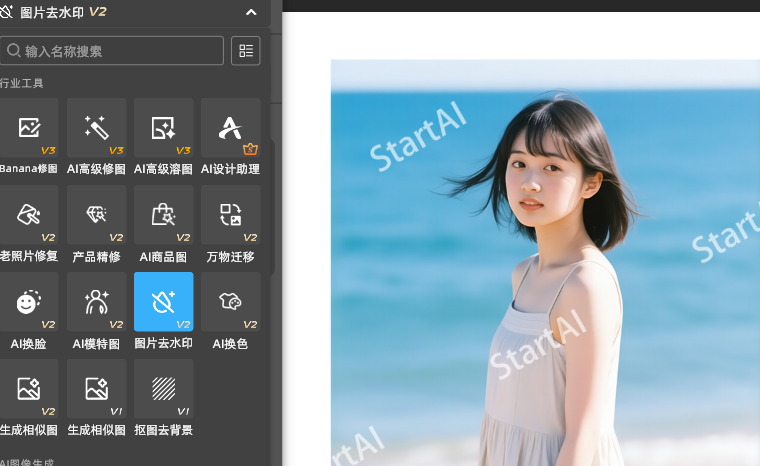
Task: Launch the AI设计助理 tool
Action: [230, 128]
